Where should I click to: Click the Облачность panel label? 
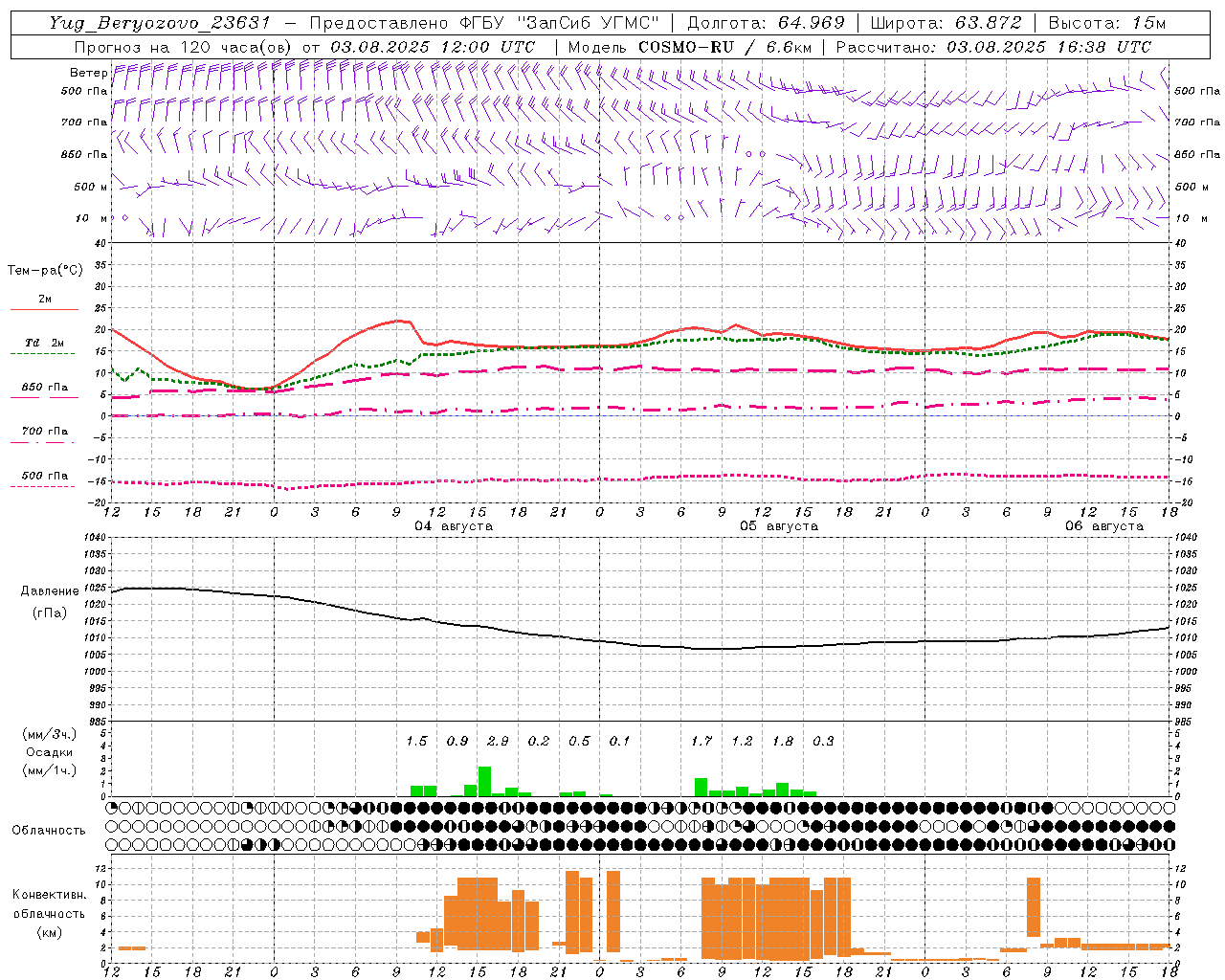point(49,831)
